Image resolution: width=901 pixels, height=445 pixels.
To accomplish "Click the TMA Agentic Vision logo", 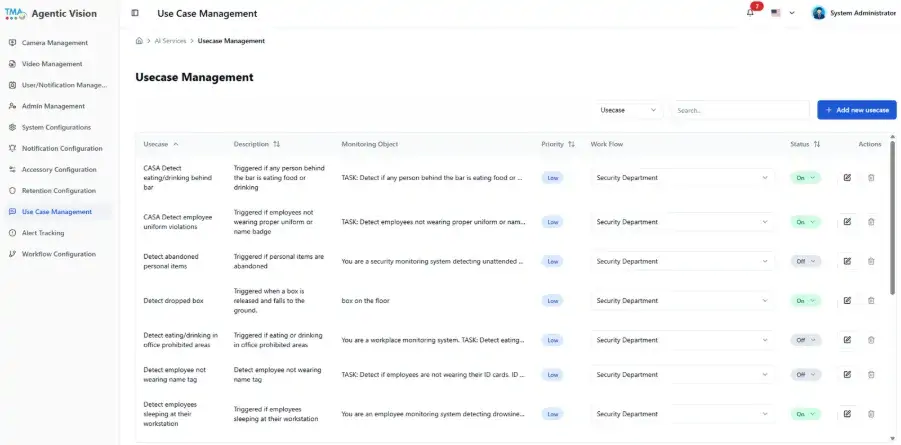I will [51, 13].
